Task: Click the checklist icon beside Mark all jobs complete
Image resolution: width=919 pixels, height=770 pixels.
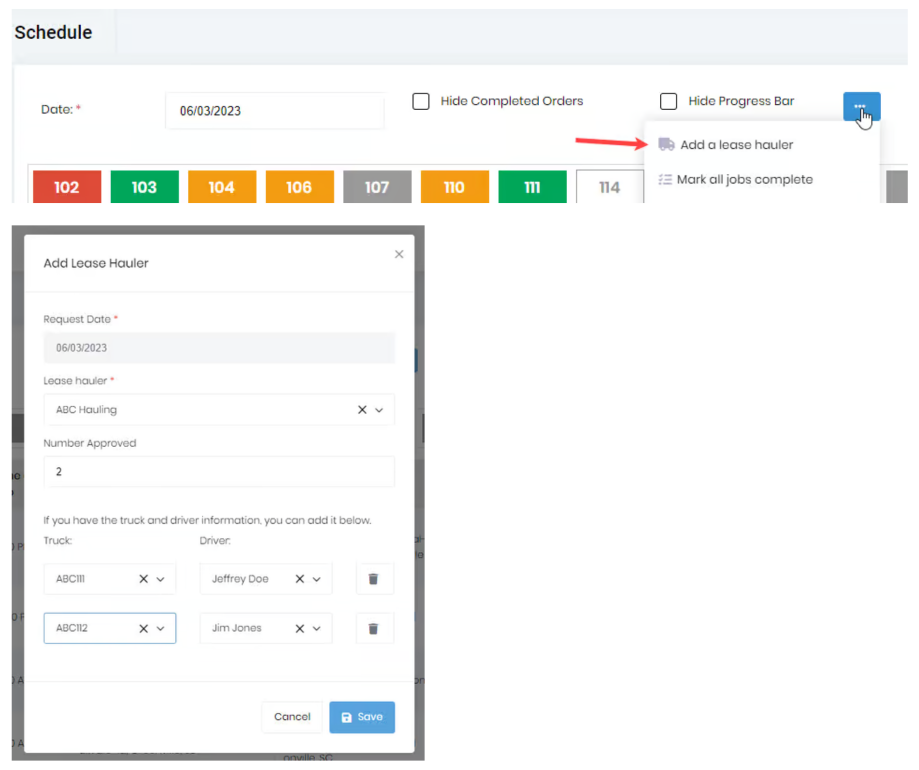Action: (665, 179)
